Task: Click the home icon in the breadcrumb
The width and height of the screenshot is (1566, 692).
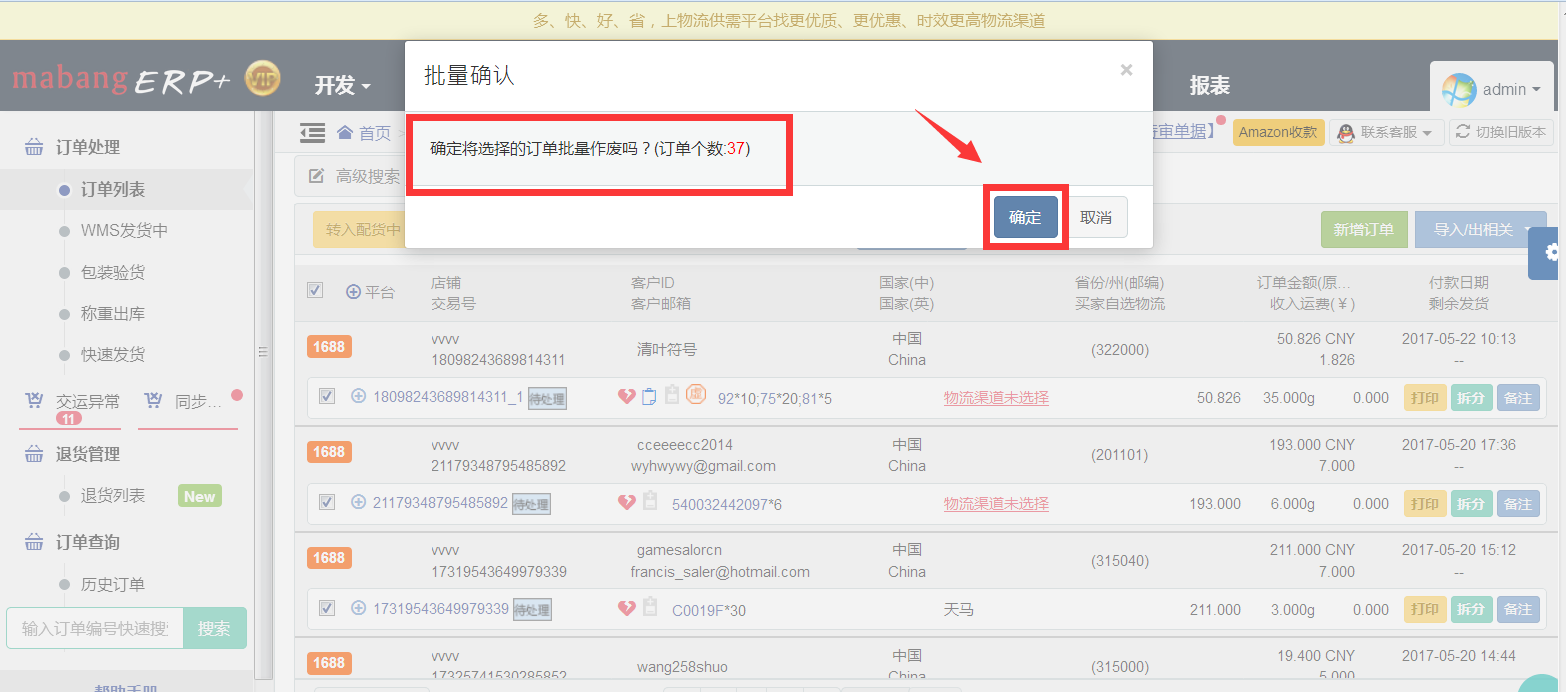Action: [x=345, y=132]
